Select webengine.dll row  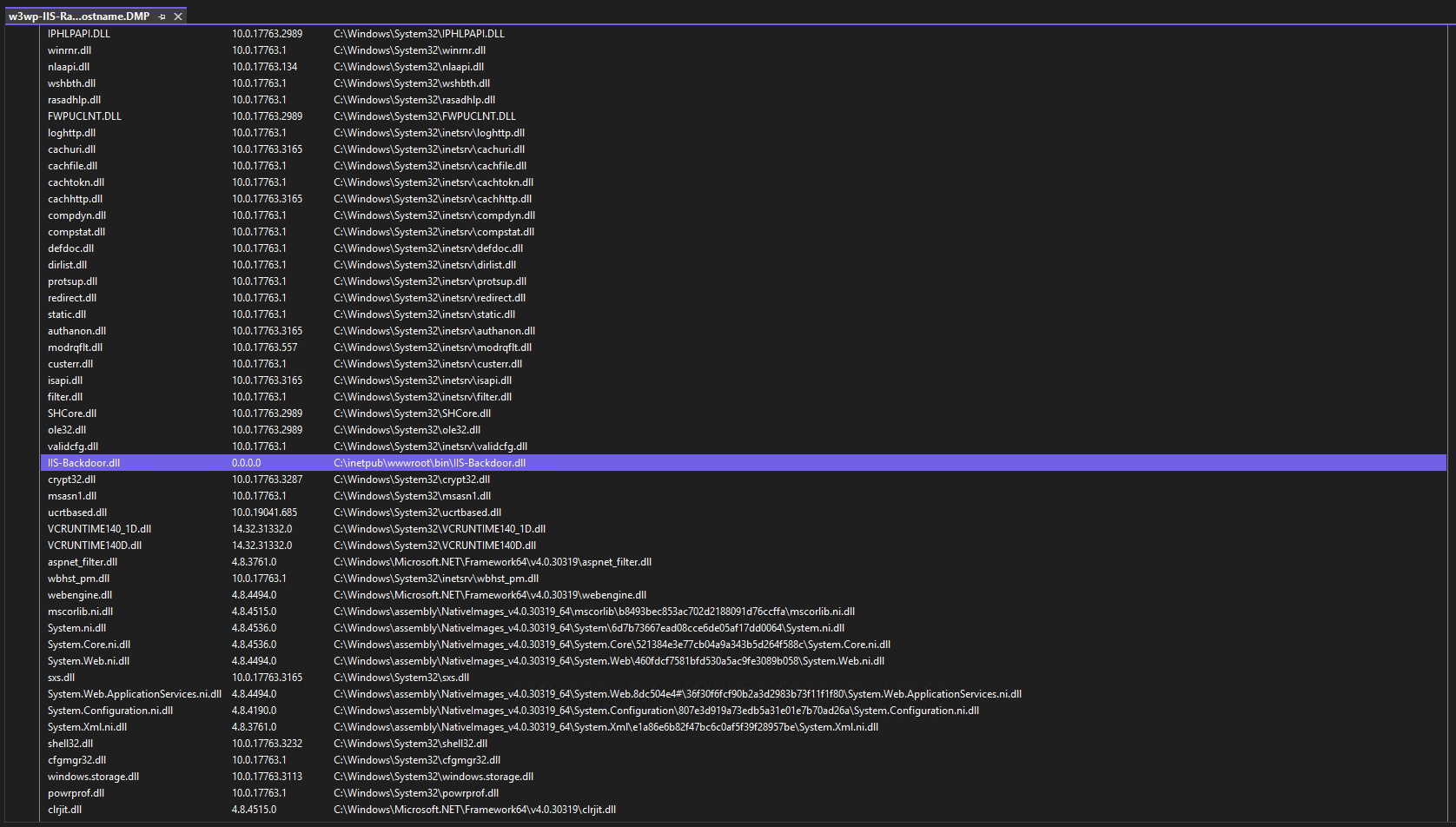click(x=744, y=595)
